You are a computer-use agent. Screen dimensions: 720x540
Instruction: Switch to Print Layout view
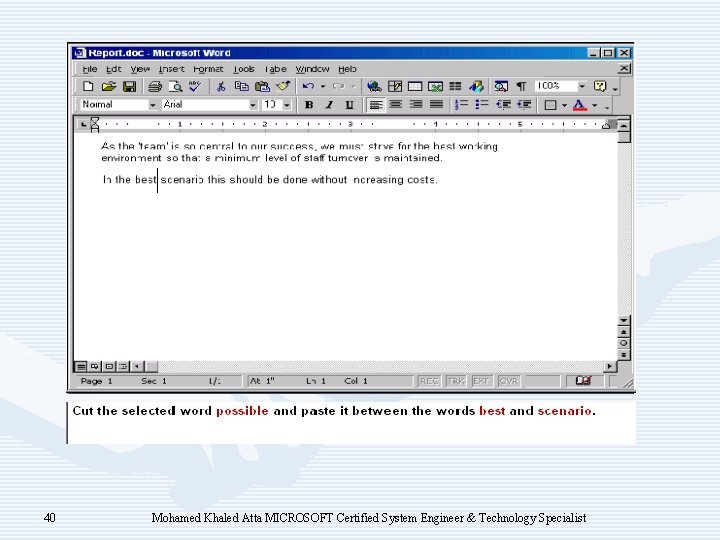pos(109,366)
